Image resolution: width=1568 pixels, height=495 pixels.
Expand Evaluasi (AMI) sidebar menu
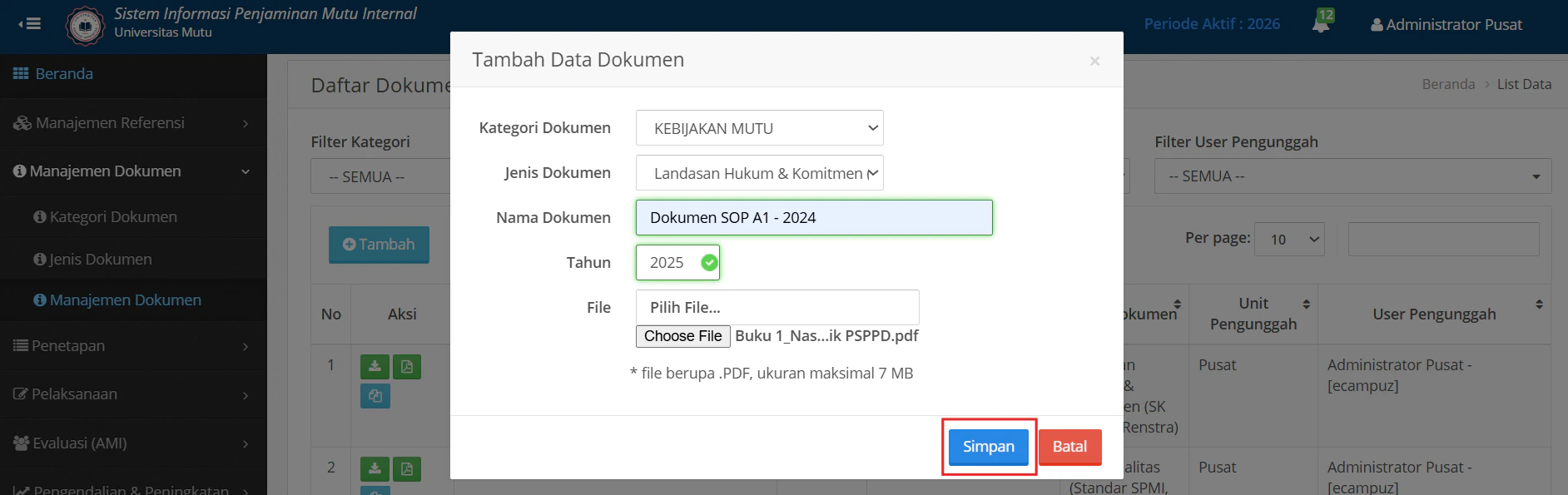click(133, 443)
